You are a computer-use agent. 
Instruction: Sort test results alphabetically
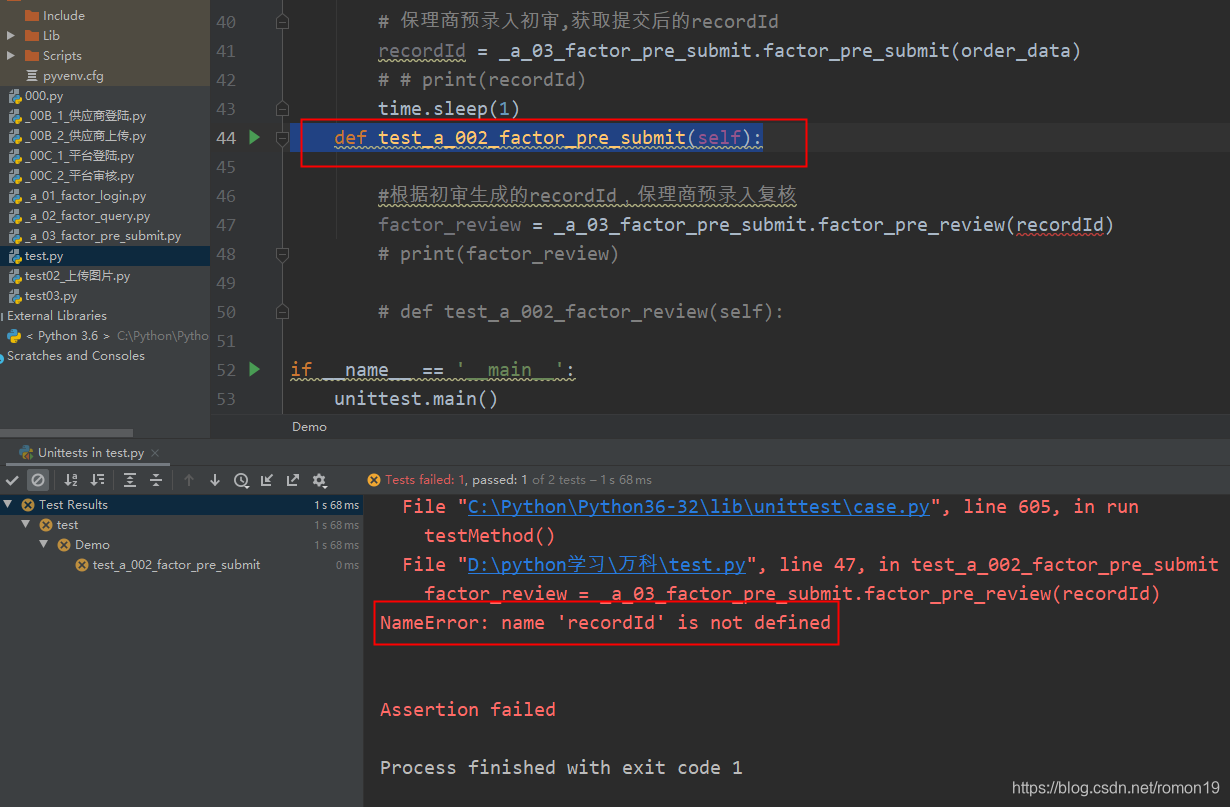(x=71, y=480)
